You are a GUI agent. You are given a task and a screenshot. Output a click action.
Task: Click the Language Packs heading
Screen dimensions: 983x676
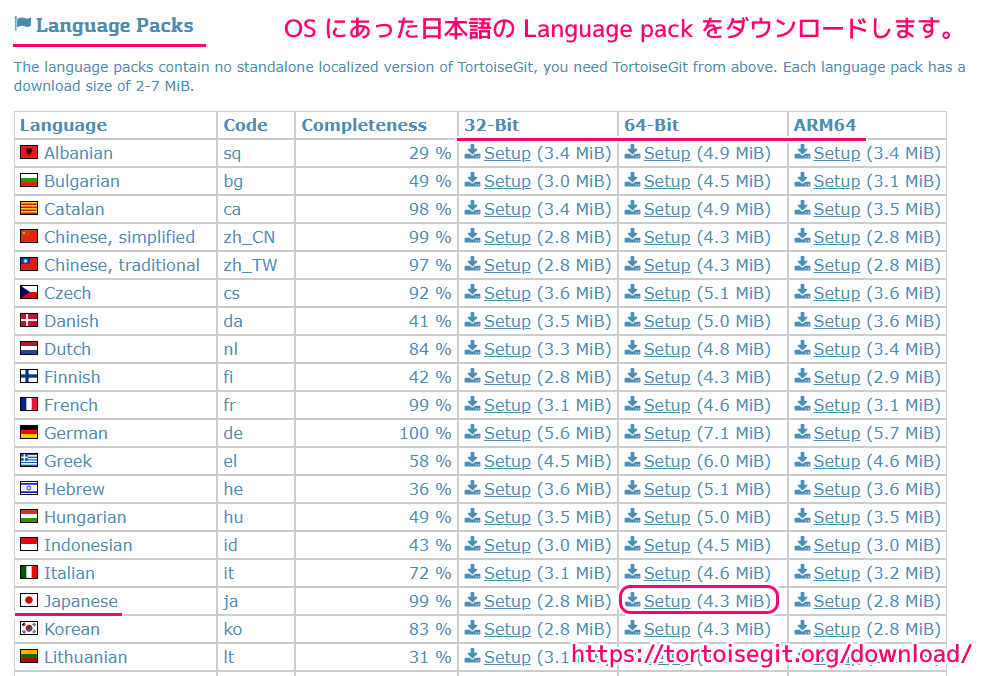coord(115,25)
